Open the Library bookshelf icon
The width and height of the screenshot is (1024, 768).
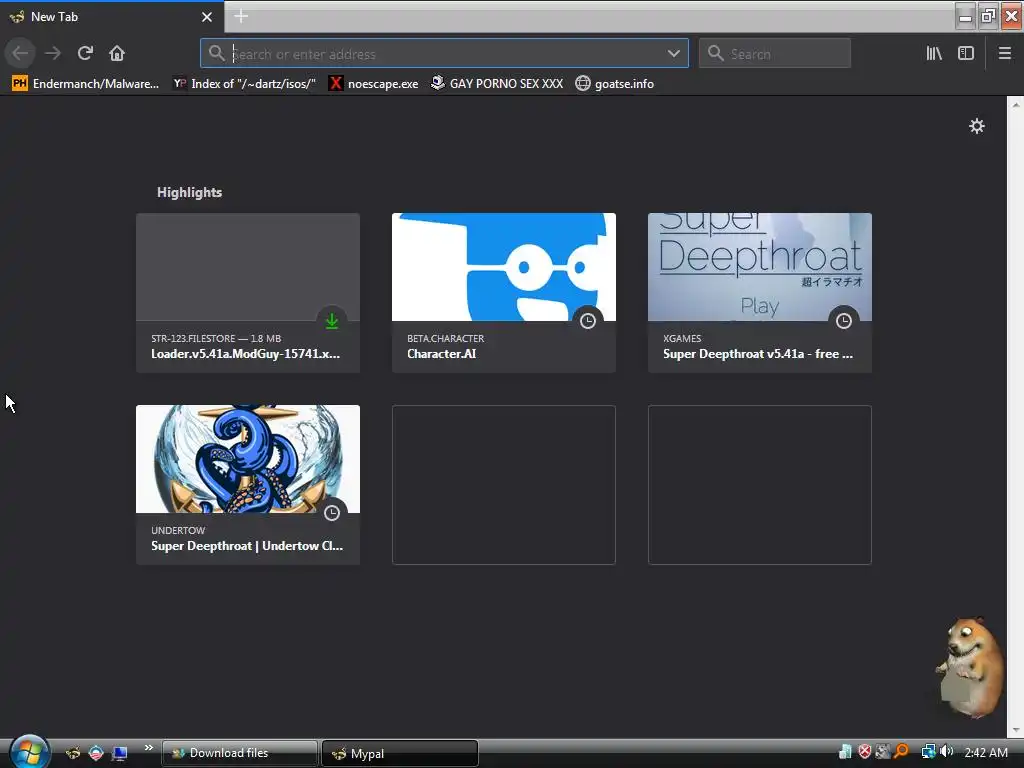click(934, 53)
